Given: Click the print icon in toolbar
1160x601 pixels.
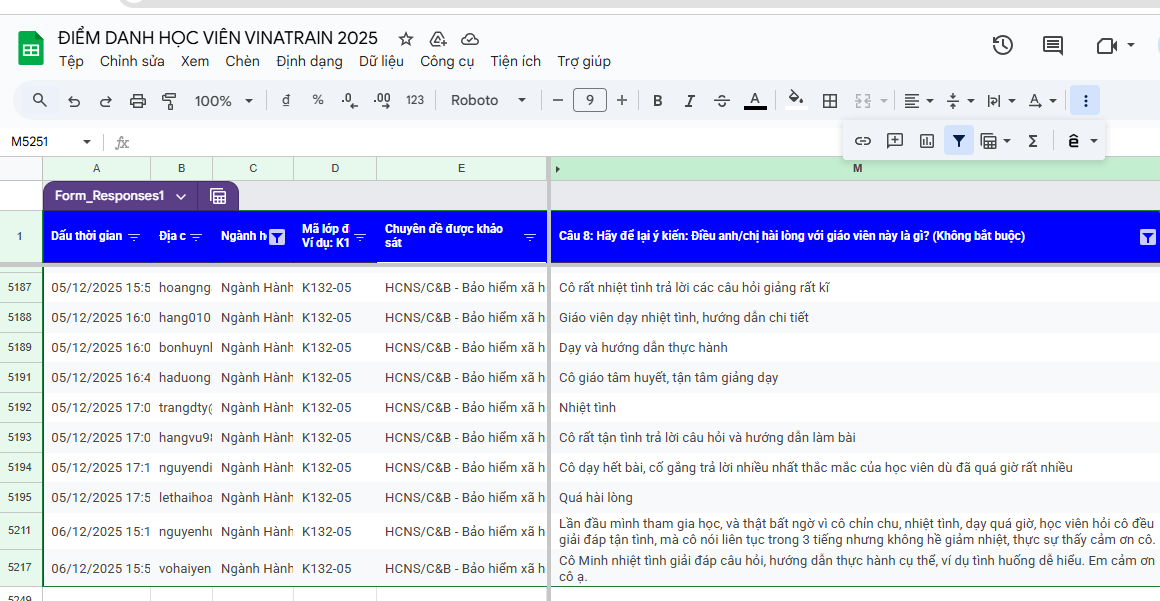Looking at the screenshot, I should click(x=138, y=100).
